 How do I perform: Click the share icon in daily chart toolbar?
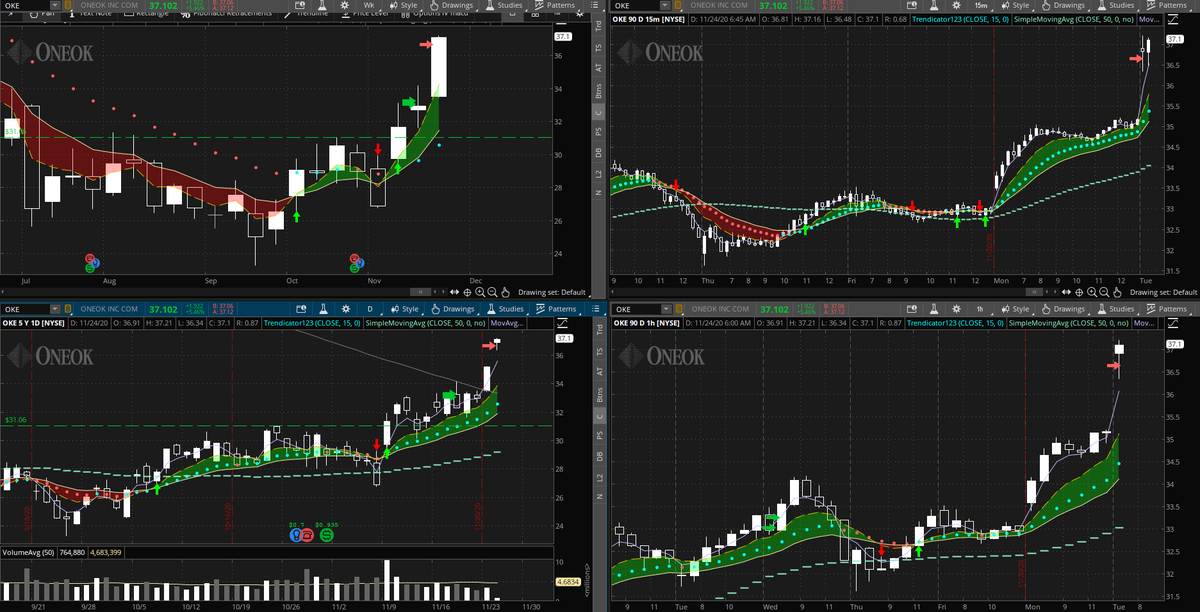(301, 309)
